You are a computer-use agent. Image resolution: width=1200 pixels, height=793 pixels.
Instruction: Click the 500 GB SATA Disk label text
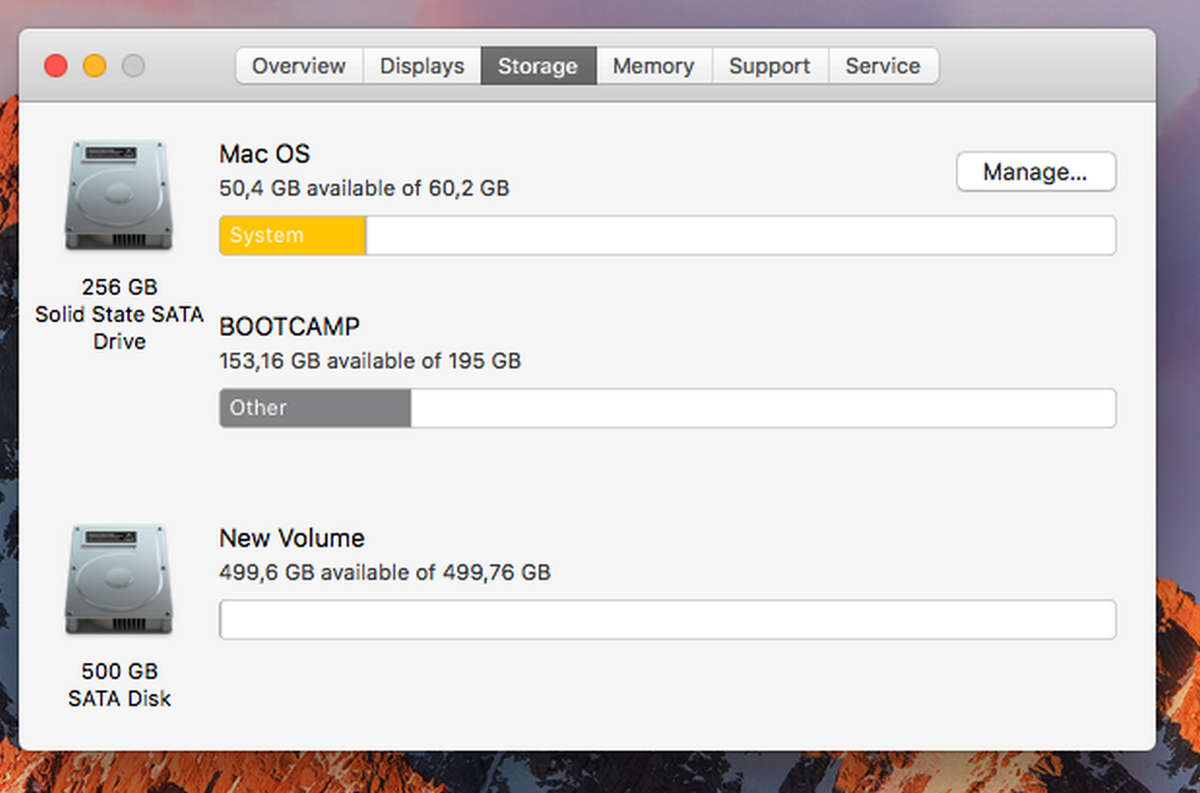119,684
